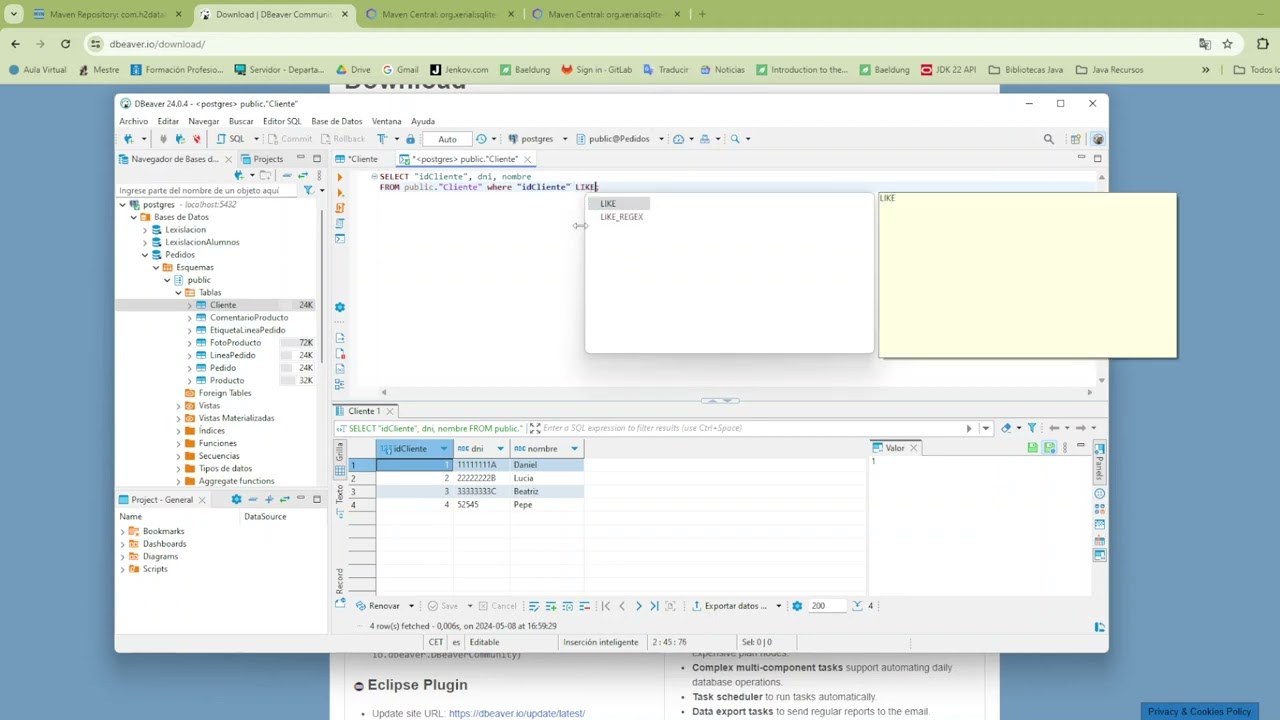Click the new database connection icon
1280x720 pixels.
point(128,139)
